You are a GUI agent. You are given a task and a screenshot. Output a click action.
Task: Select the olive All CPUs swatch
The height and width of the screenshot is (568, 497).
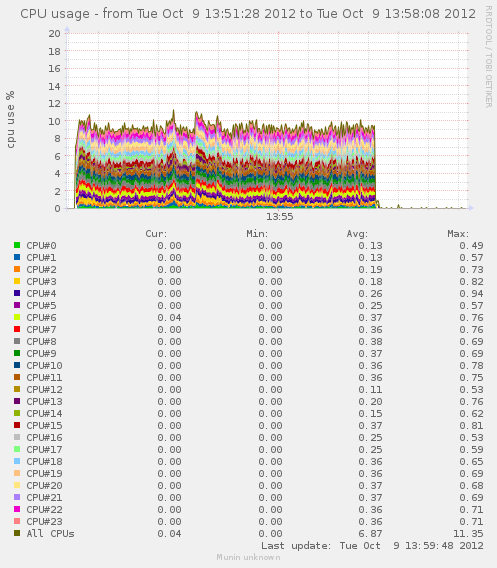17,533
